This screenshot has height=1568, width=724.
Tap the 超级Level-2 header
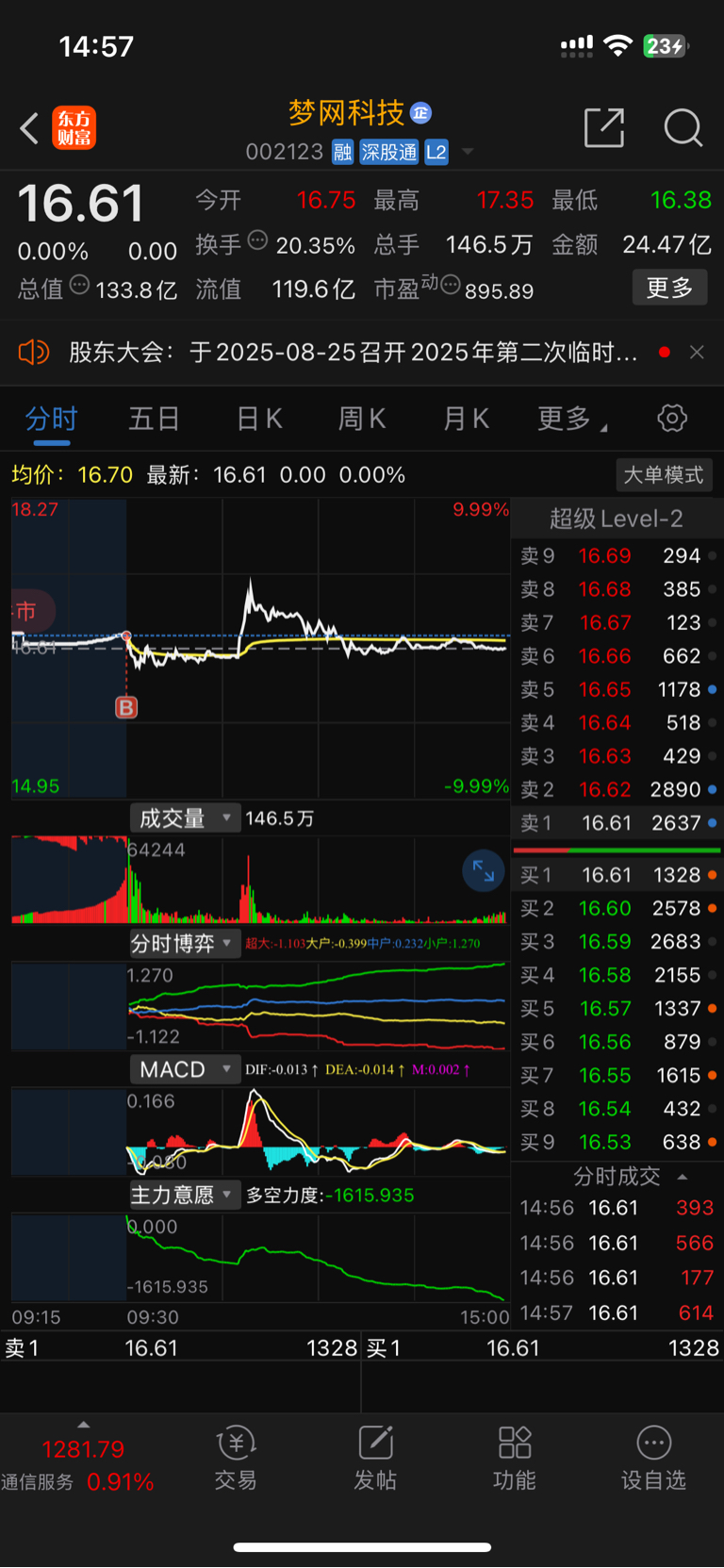[x=617, y=519]
